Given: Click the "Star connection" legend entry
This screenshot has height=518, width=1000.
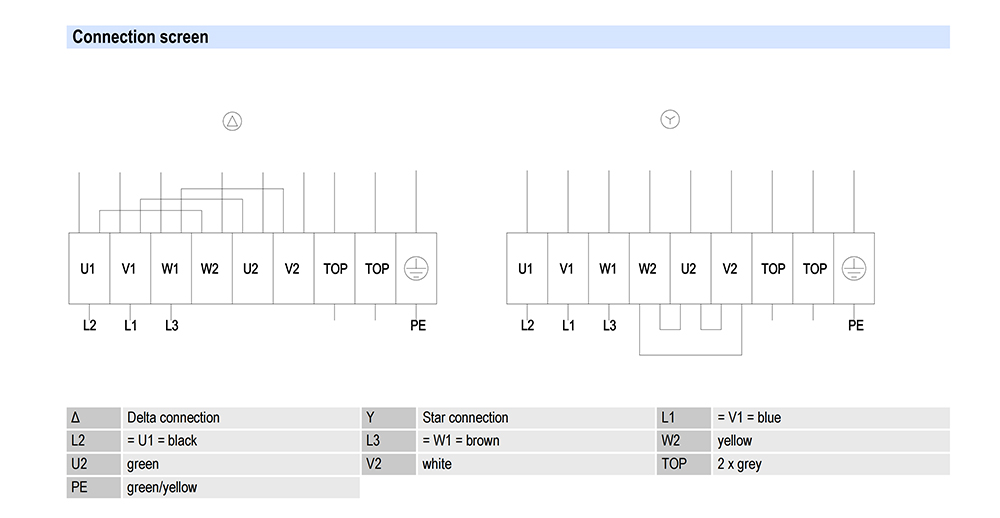Looking at the screenshot, I should pos(465,418).
